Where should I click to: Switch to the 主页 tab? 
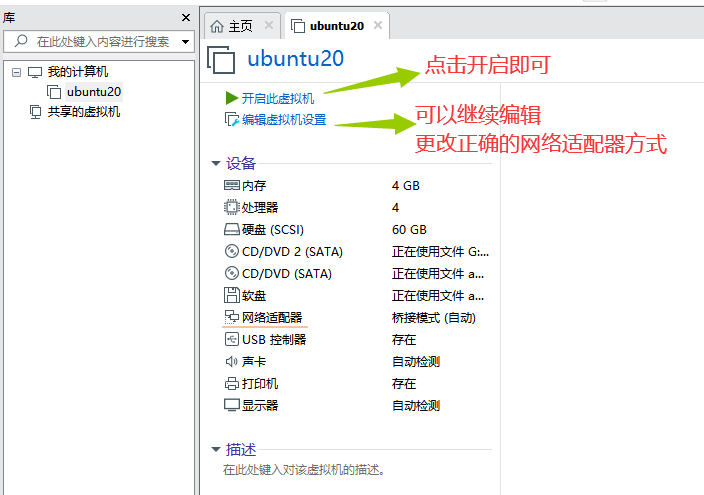pos(242,26)
